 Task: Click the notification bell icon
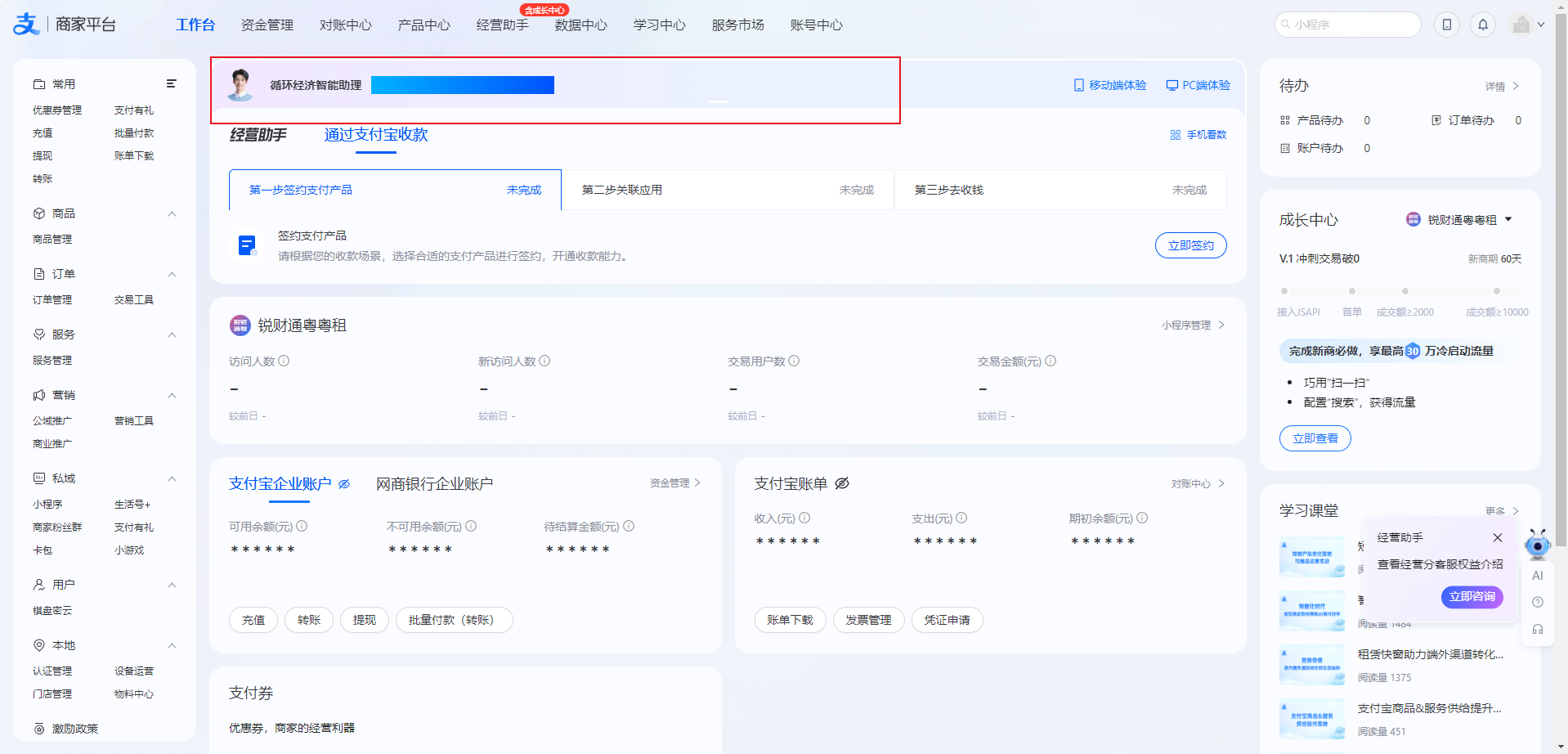[1483, 25]
